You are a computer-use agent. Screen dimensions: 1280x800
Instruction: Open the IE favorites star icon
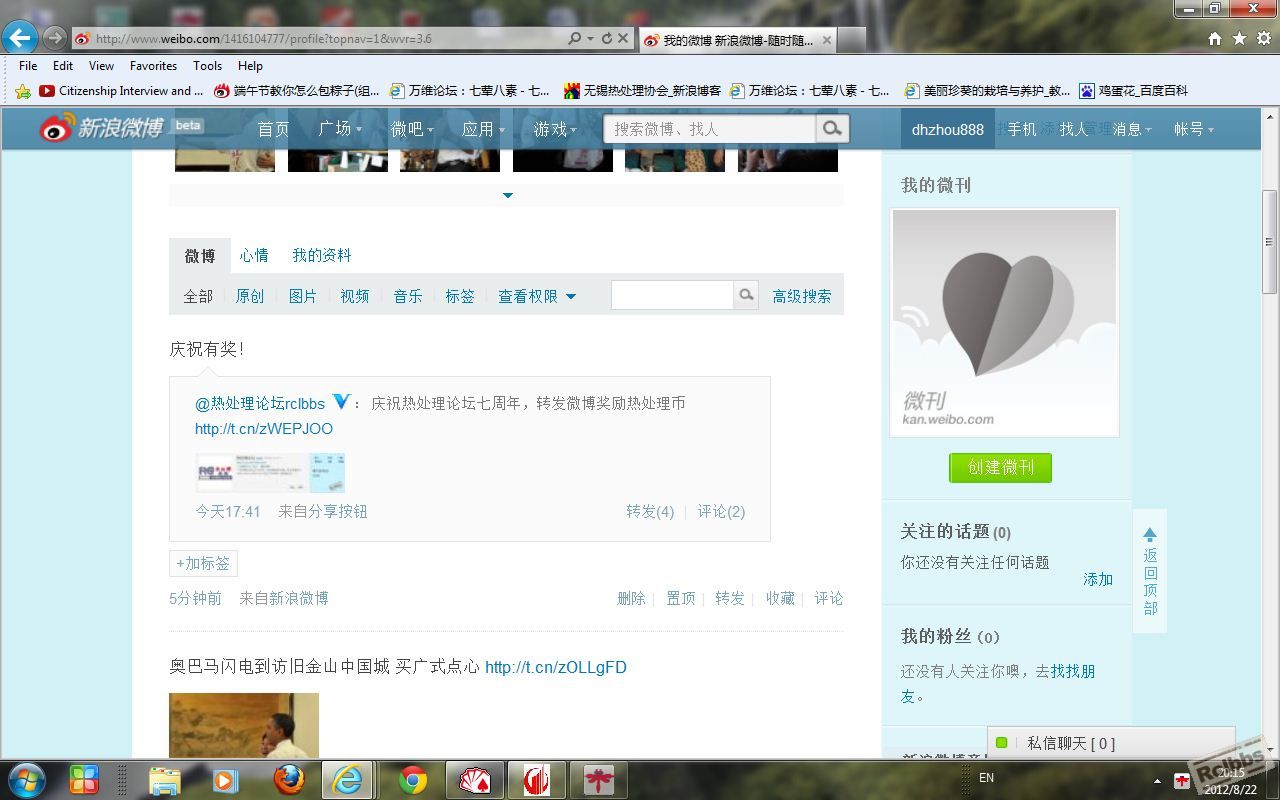(x=1239, y=39)
